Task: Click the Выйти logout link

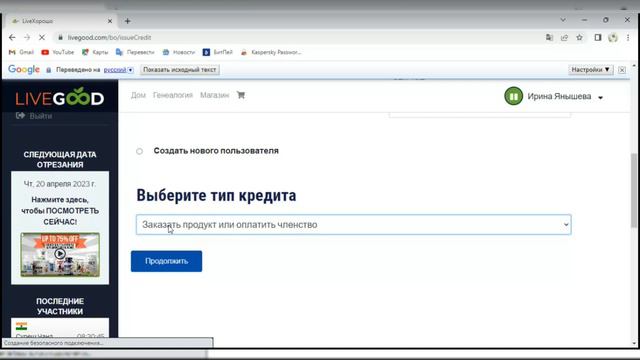Action: (34, 116)
